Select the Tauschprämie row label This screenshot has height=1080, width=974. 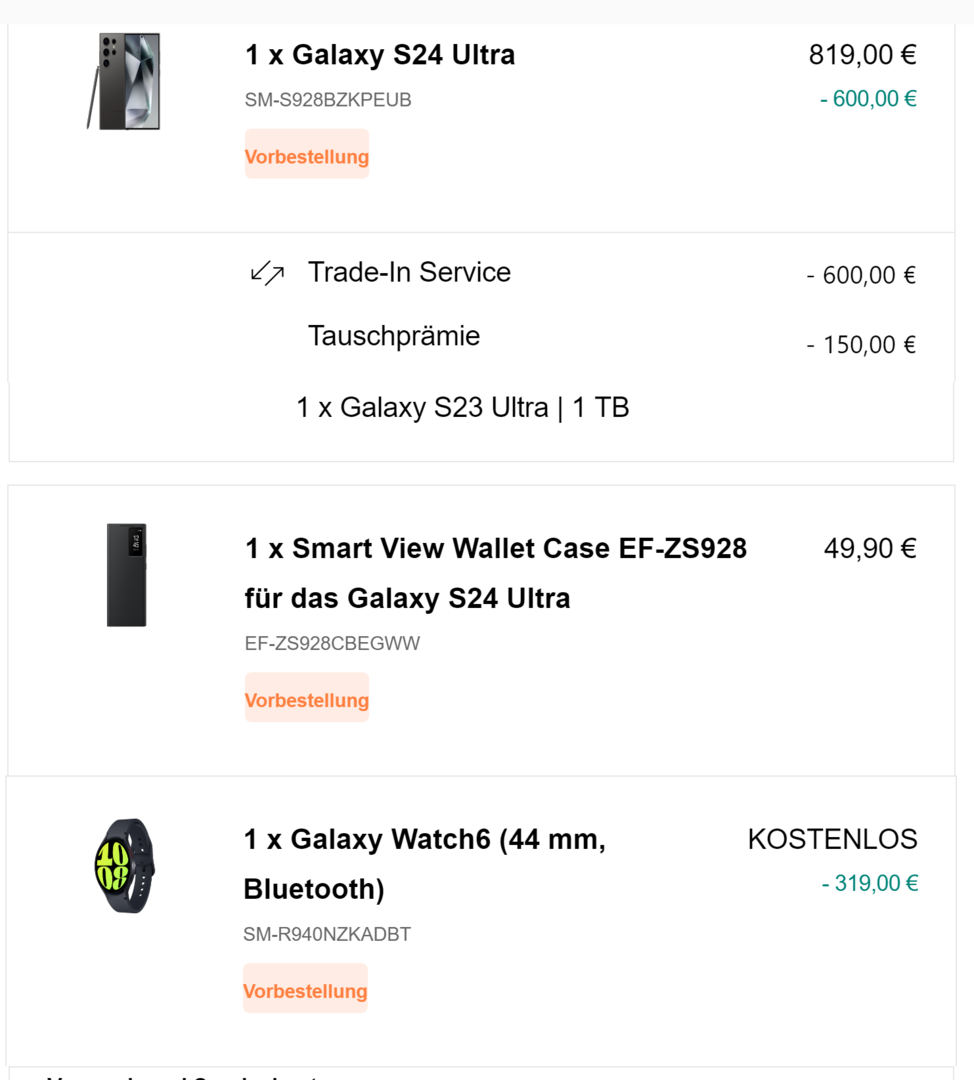[x=394, y=336]
